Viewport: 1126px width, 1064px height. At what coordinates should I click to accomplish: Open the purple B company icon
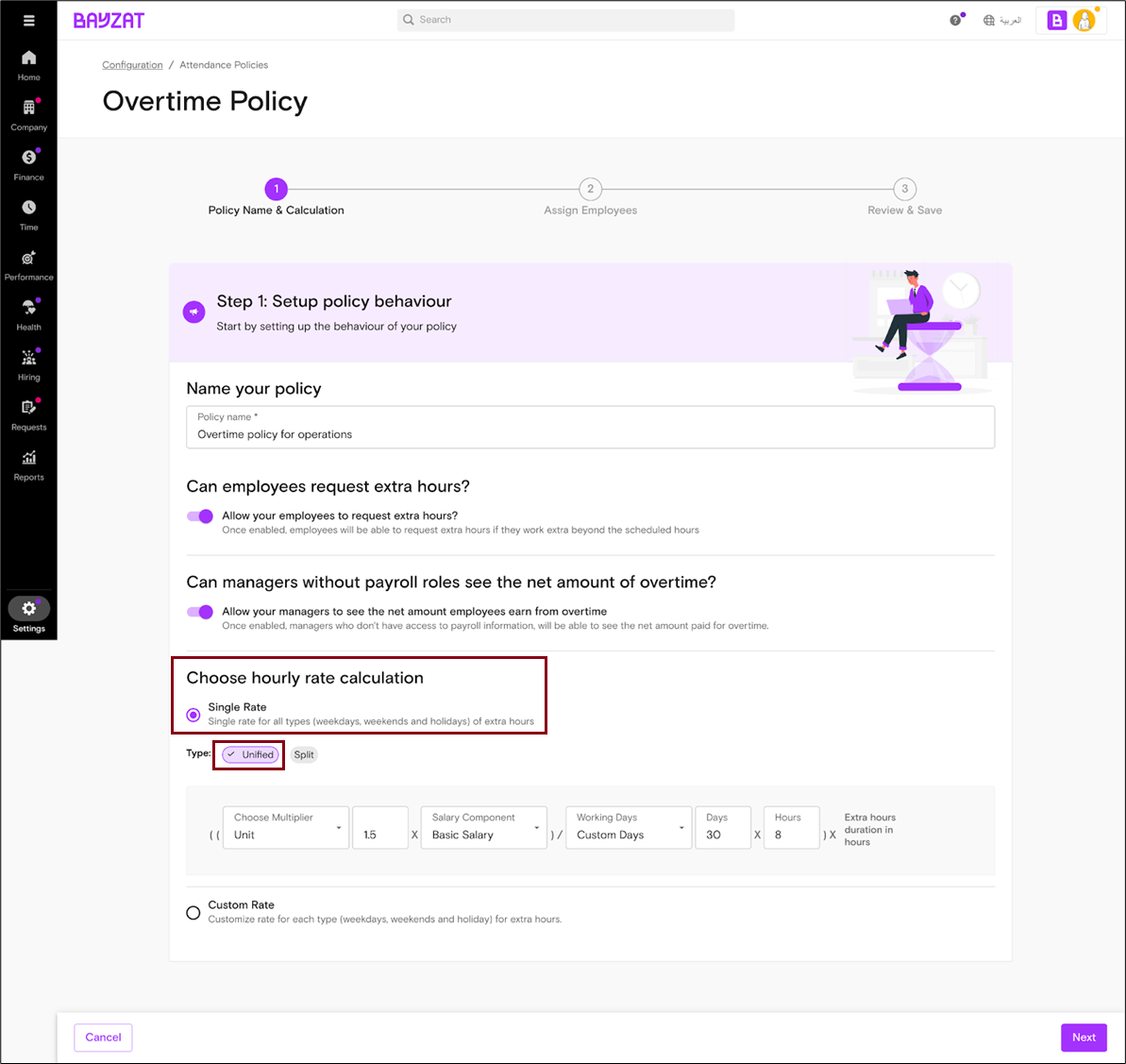click(x=1056, y=20)
